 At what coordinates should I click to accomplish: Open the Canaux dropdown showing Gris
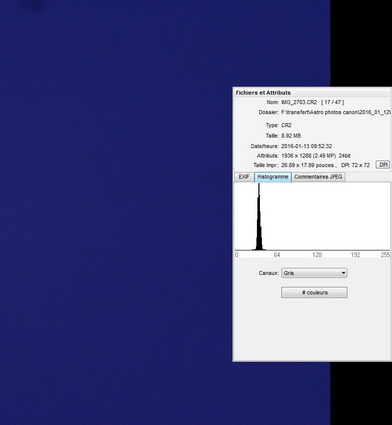pyautogui.click(x=314, y=273)
